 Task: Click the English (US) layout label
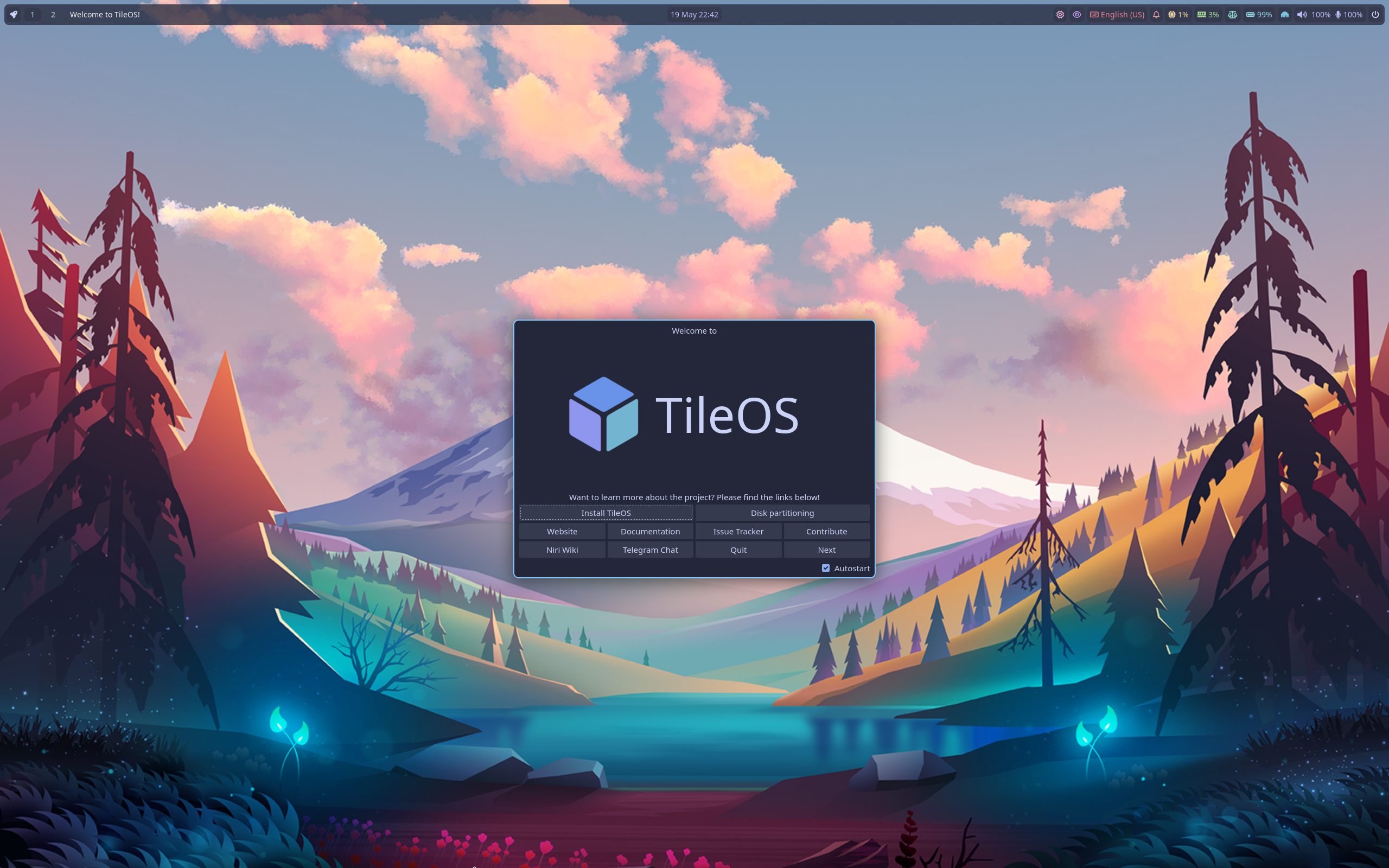click(1122, 14)
